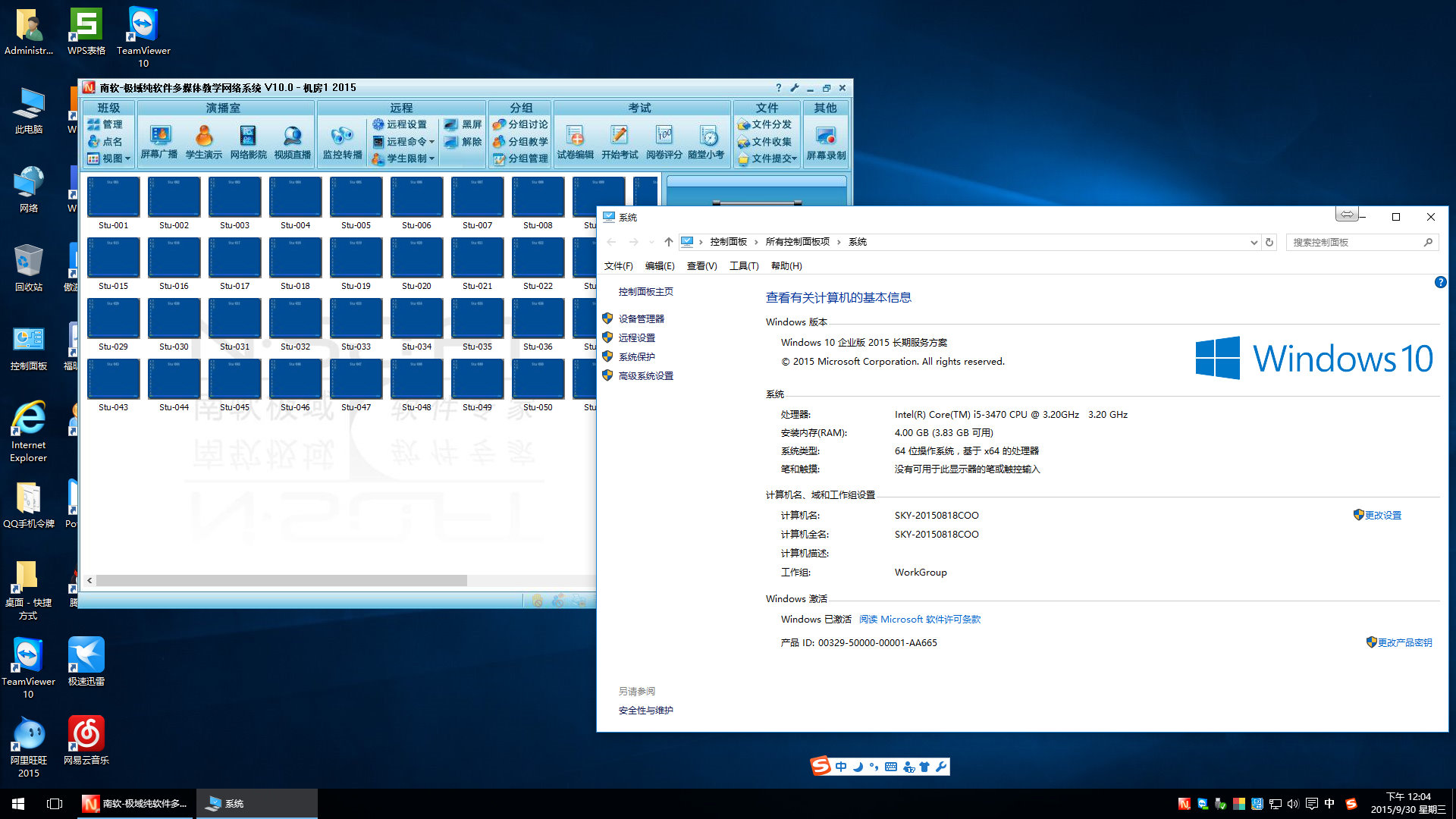This screenshot has height=819, width=1456.
Task: Open the 工具(T) menu
Action: click(x=743, y=266)
